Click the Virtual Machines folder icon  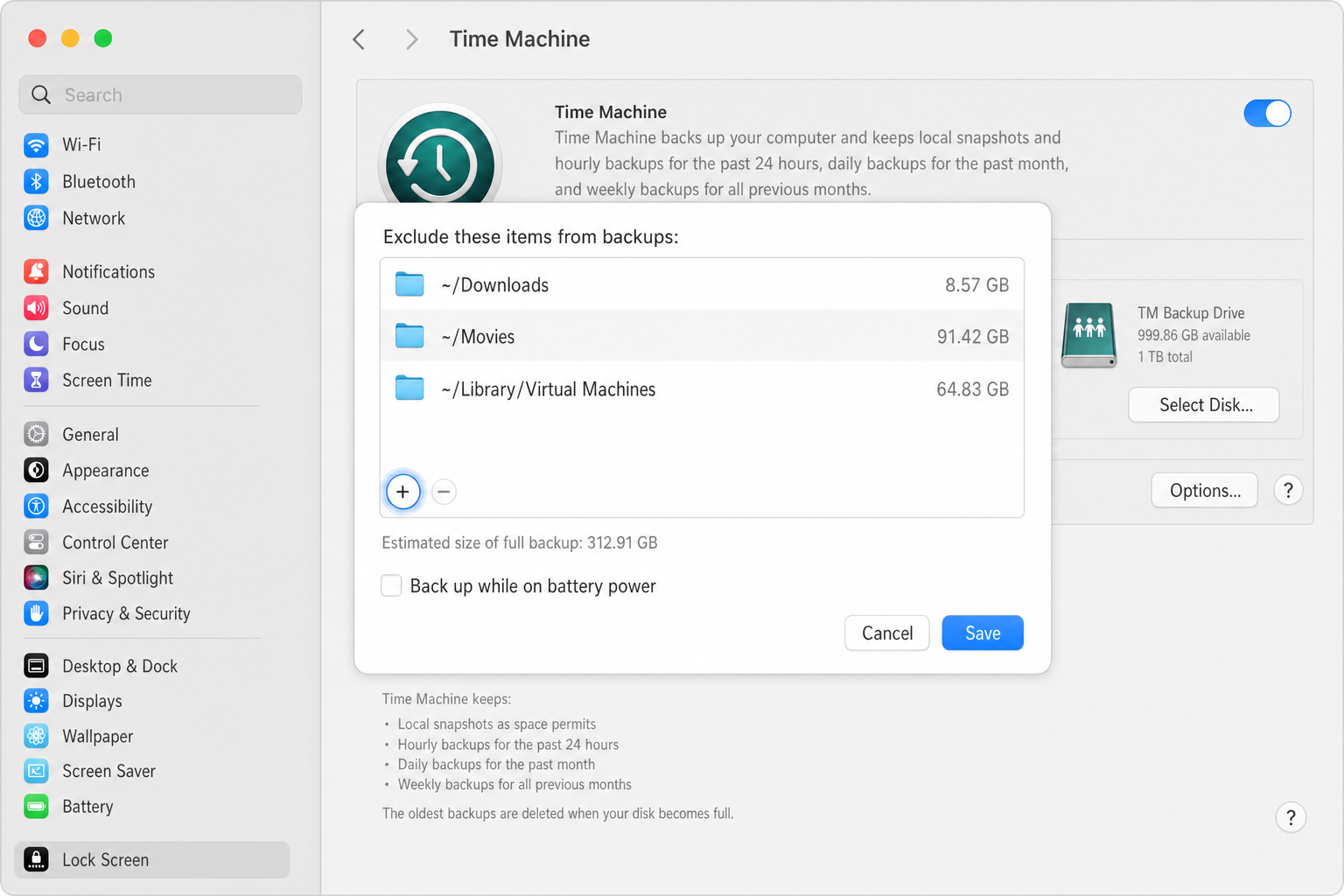[409, 388]
